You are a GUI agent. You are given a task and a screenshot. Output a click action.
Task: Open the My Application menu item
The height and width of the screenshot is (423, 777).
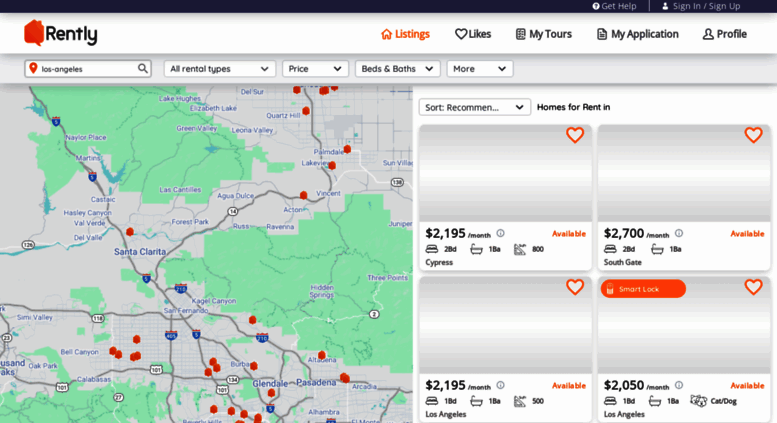(637, 34)
